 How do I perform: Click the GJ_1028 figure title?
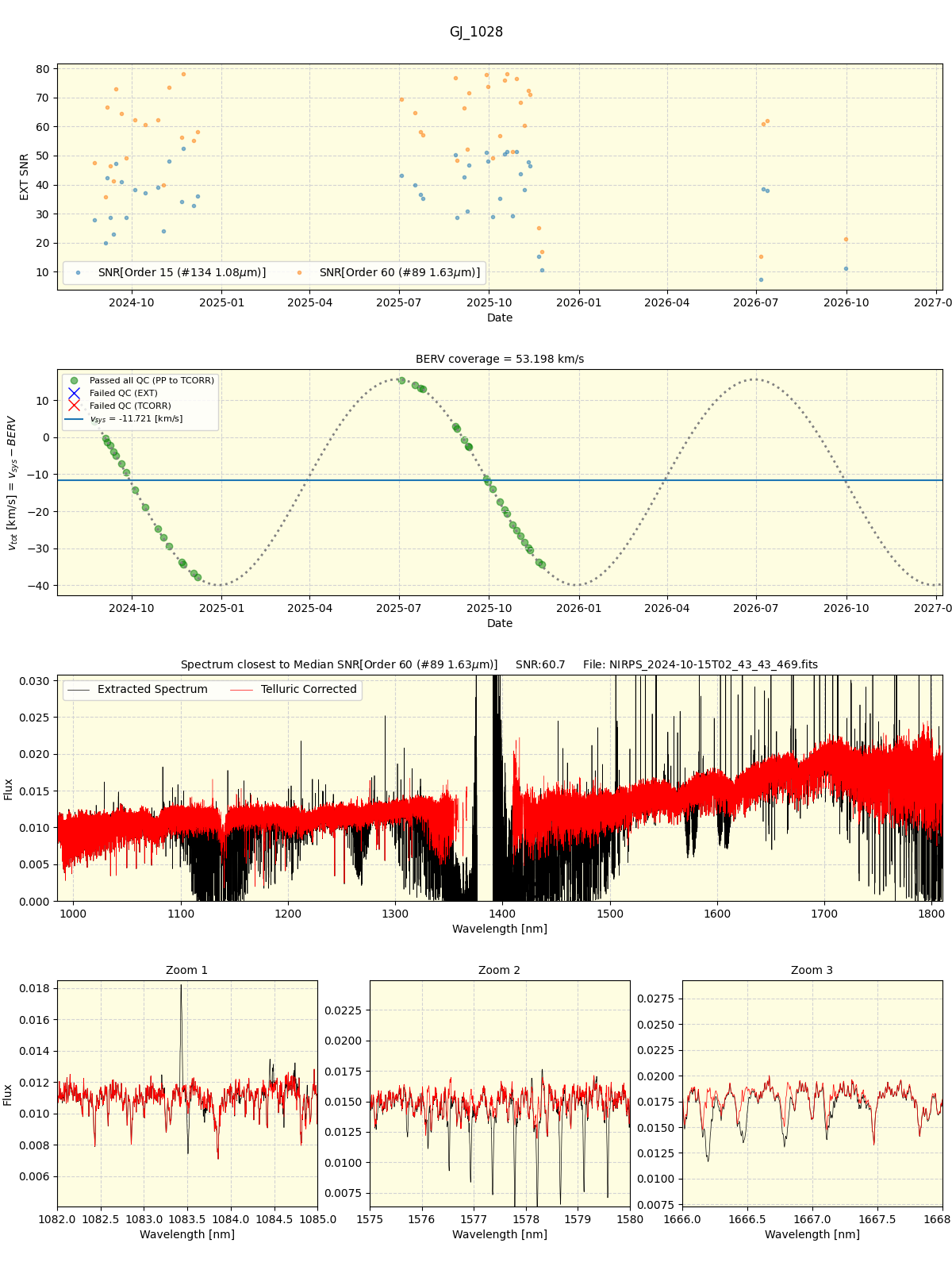click(x=476, y=33)
